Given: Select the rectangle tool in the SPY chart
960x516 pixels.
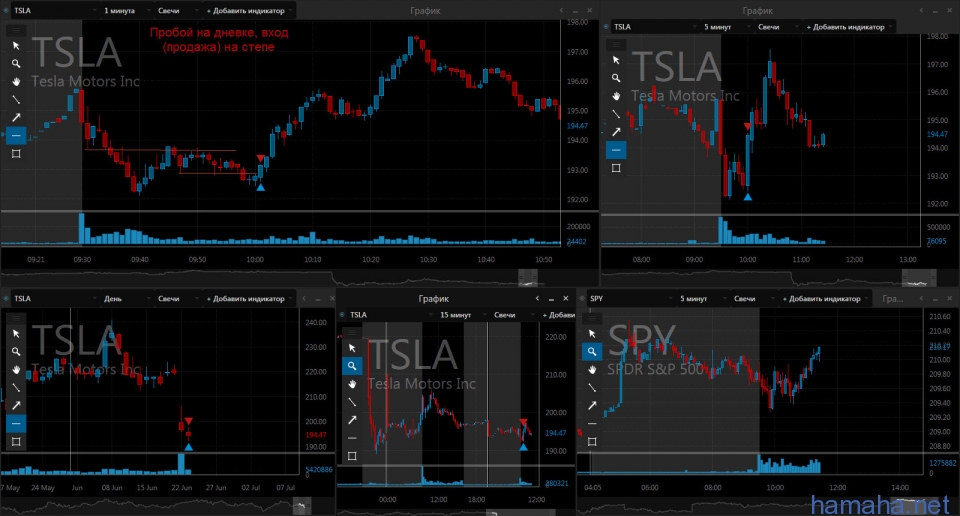Looking at the screenshot, I should [x=592, y=441].
